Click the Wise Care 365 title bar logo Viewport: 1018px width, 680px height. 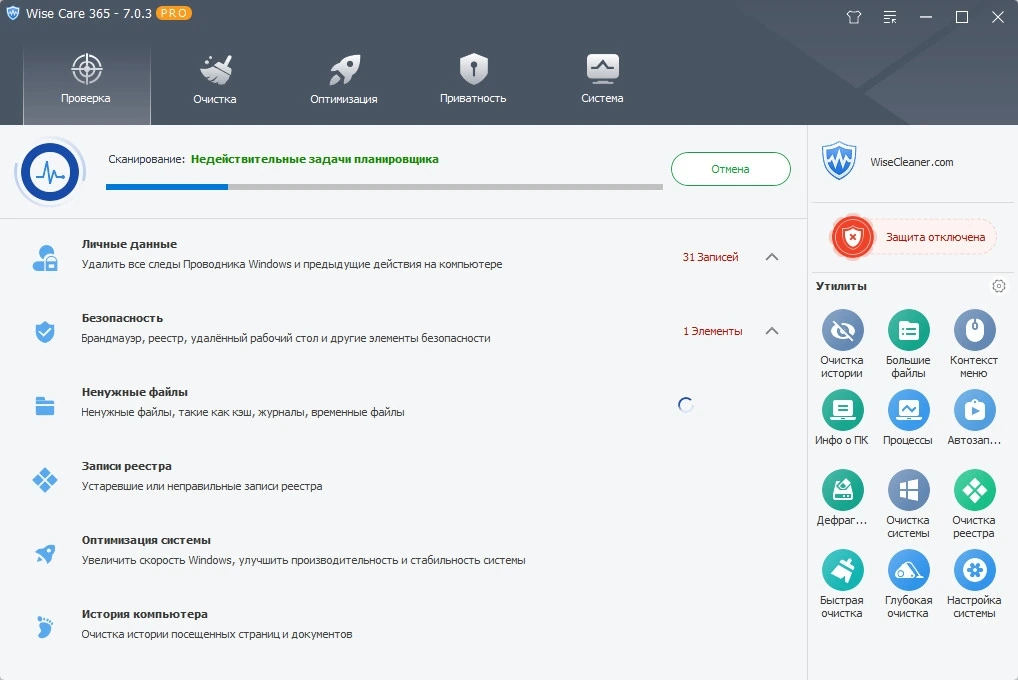(12, 13)
